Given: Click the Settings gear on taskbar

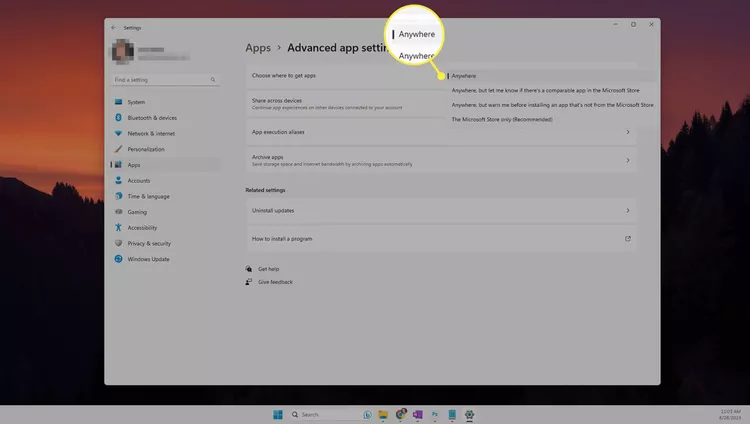Looking at the screenshot, I should pos(469,414).
